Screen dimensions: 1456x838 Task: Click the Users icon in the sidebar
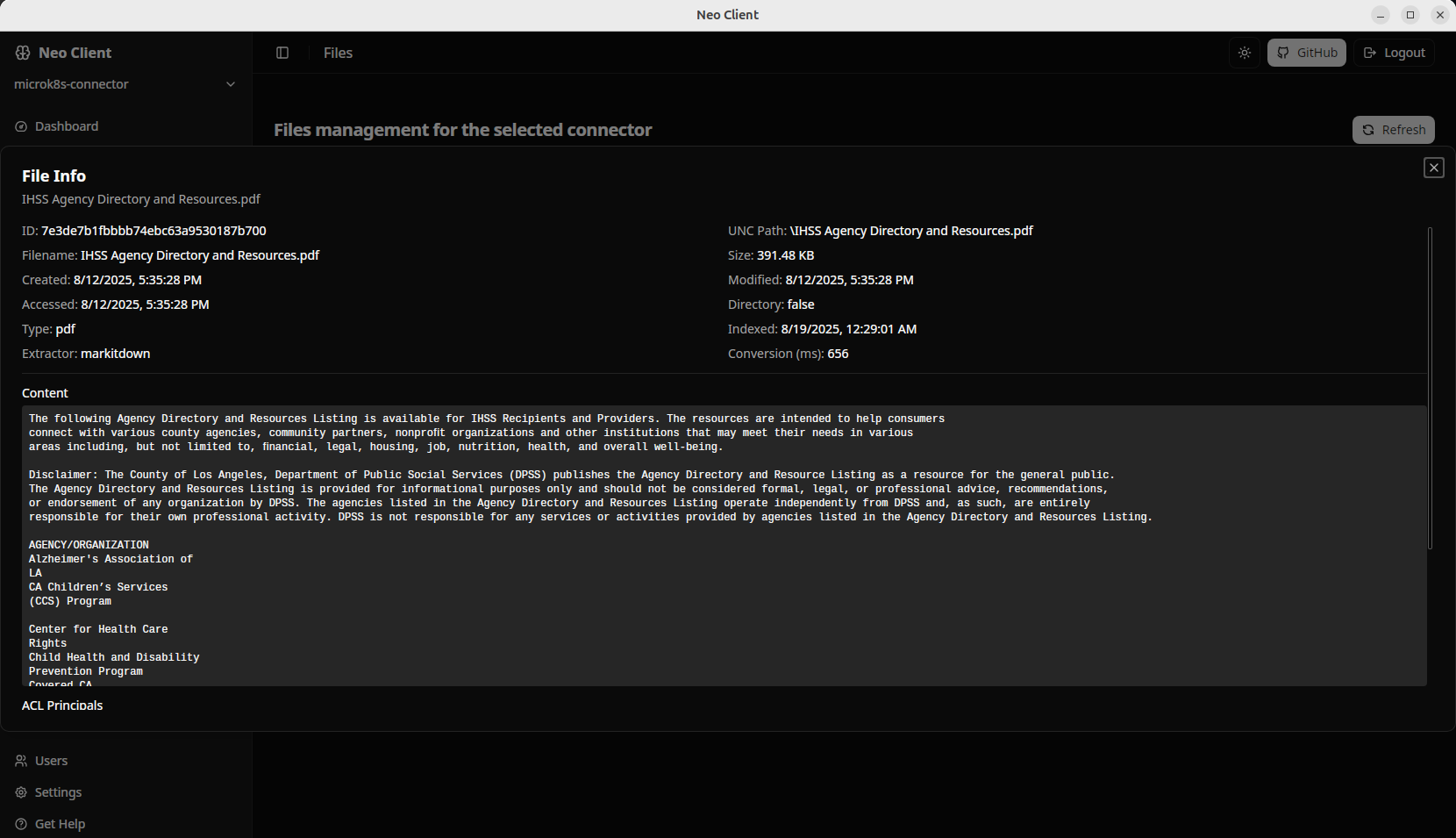point(19,761)
